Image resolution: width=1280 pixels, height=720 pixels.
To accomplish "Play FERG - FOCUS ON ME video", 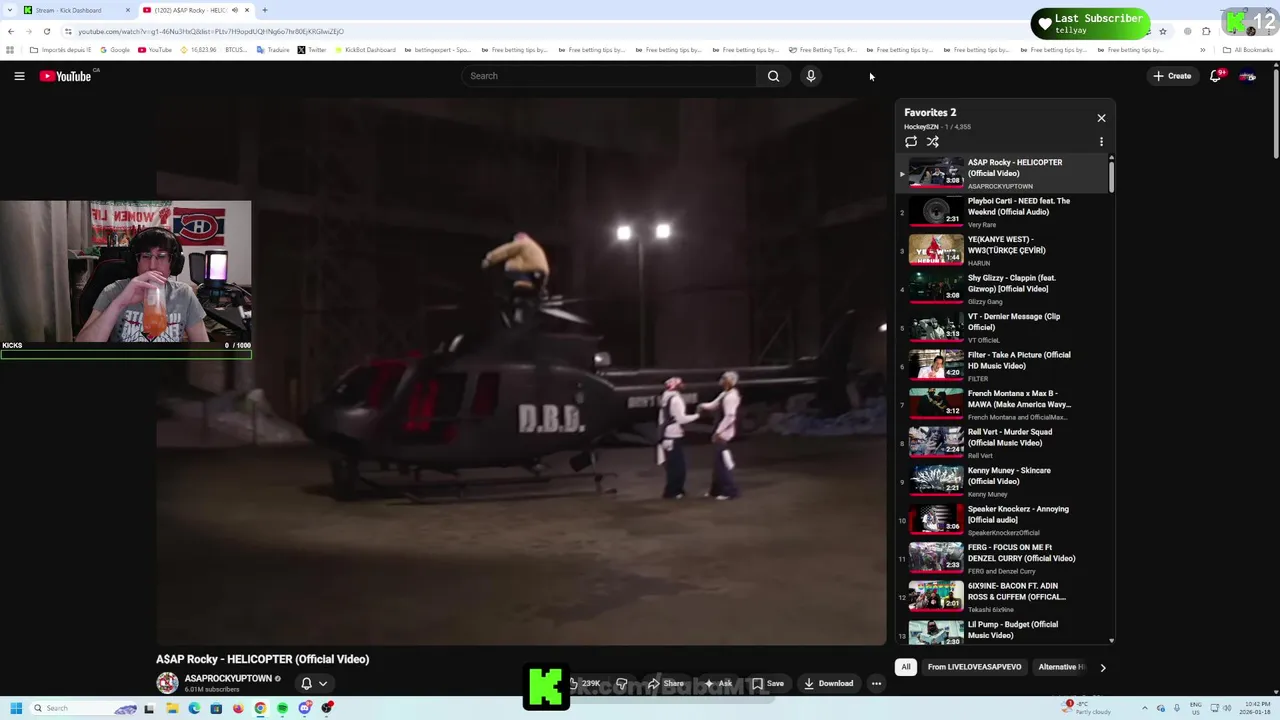I will 1001,558.
